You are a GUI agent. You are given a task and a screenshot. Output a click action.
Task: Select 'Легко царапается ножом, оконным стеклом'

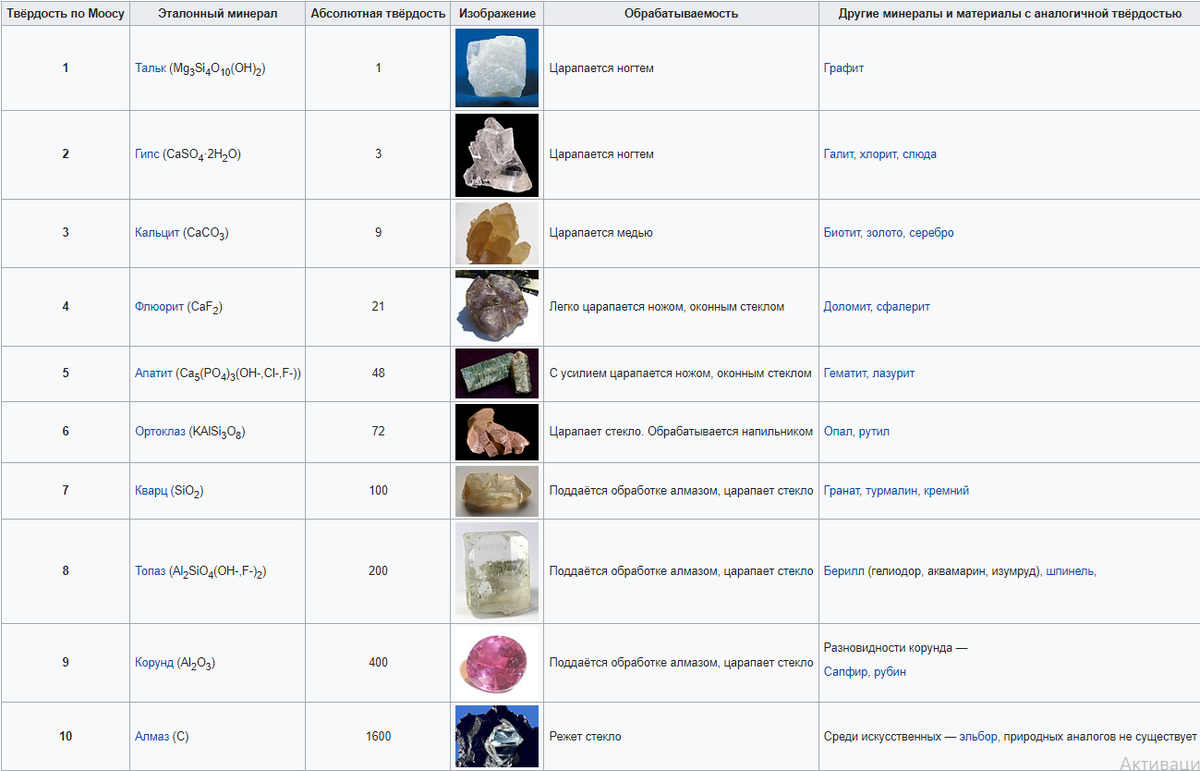click(x=667, y=306)
